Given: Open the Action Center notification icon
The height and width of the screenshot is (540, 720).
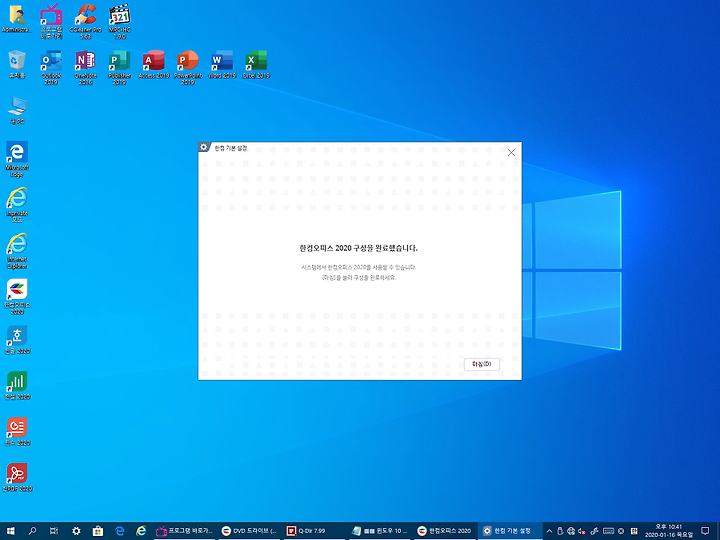Looking at the screenshot, I should pos(705,531).
